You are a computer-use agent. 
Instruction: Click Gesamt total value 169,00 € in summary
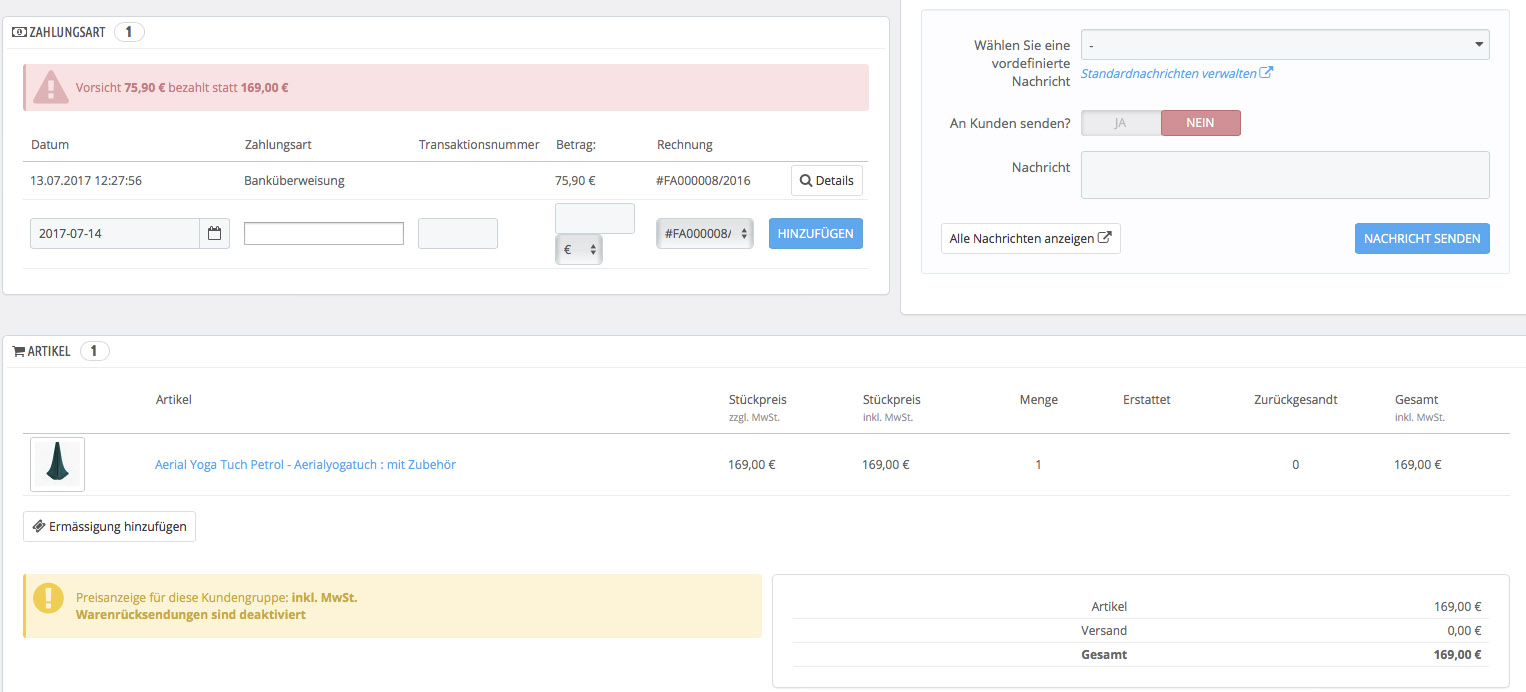1457,655
